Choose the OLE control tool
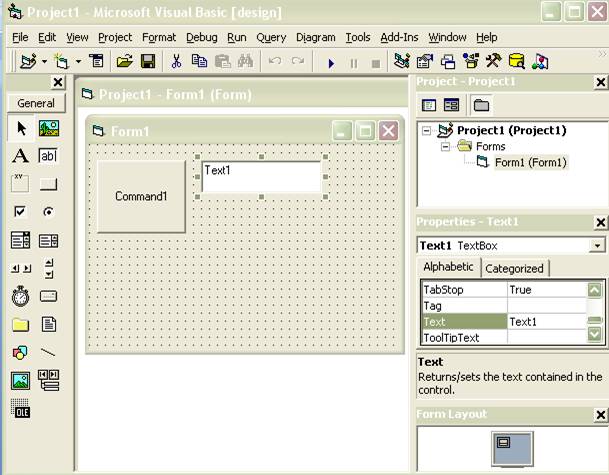The width and height of the screenshot is (609, 475). [20, 408]
